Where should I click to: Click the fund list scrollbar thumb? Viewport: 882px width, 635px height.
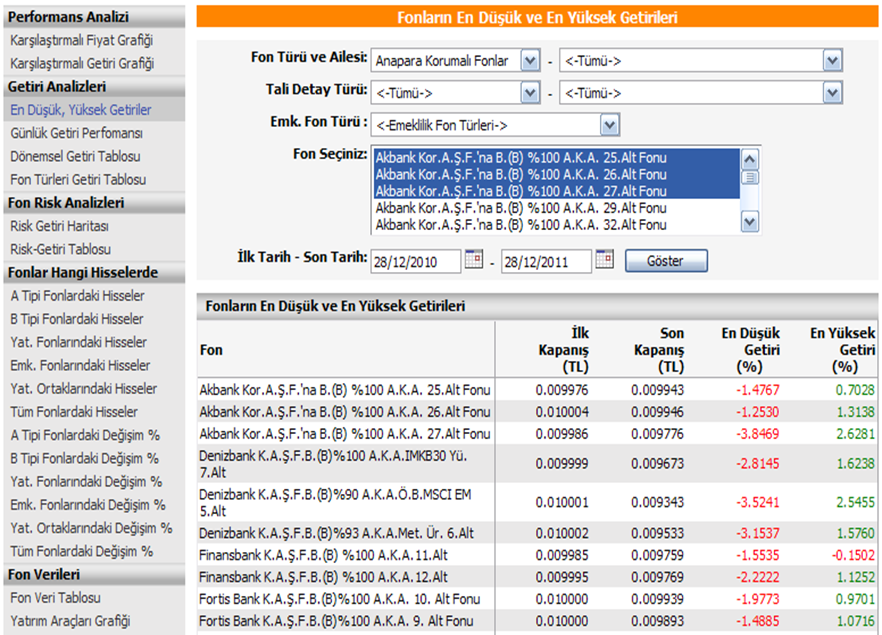tap(750, 178)
